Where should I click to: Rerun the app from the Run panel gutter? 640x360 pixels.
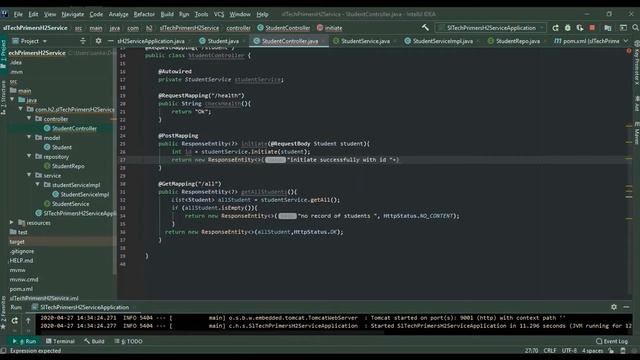[15, 321]
